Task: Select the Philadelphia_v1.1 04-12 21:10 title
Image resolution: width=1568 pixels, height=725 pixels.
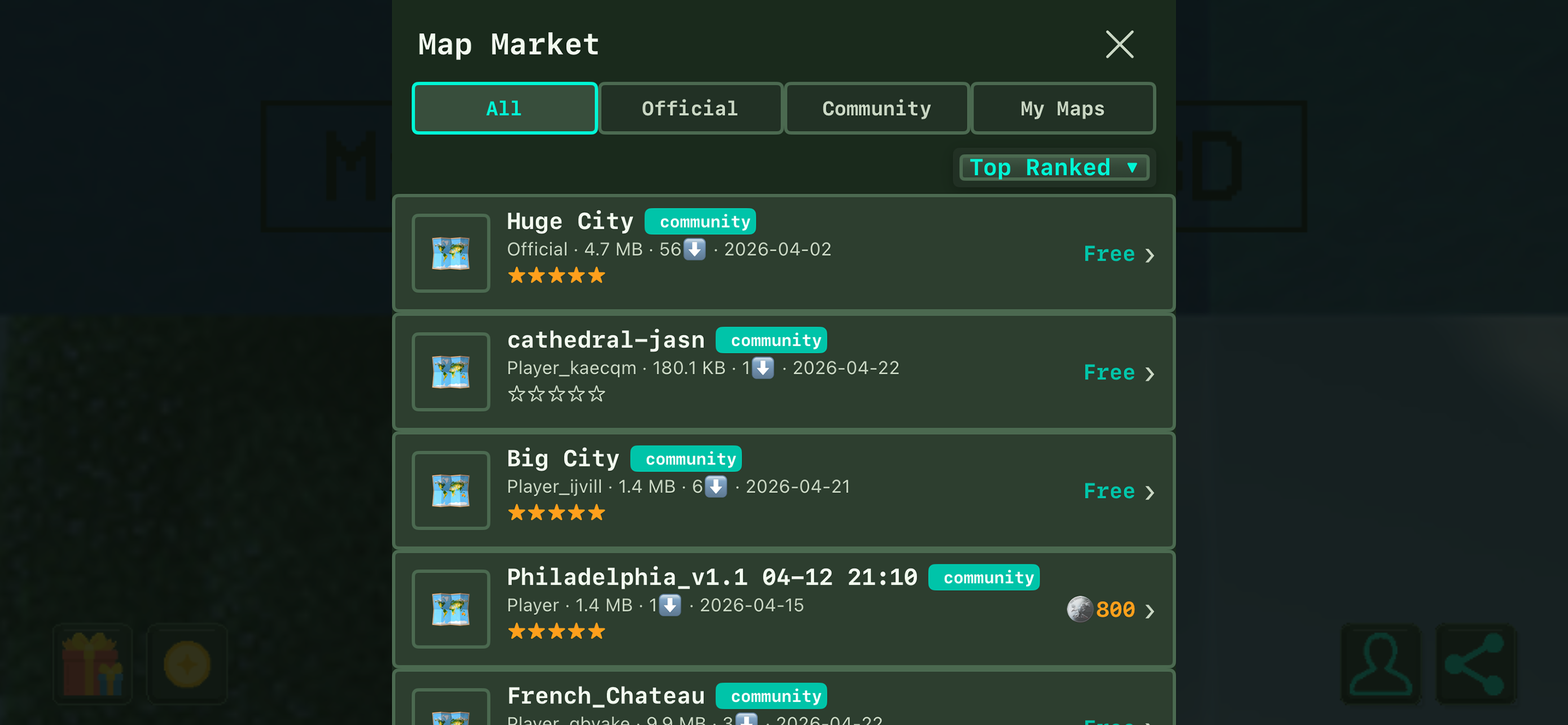Action: click(x=712, y=578)
